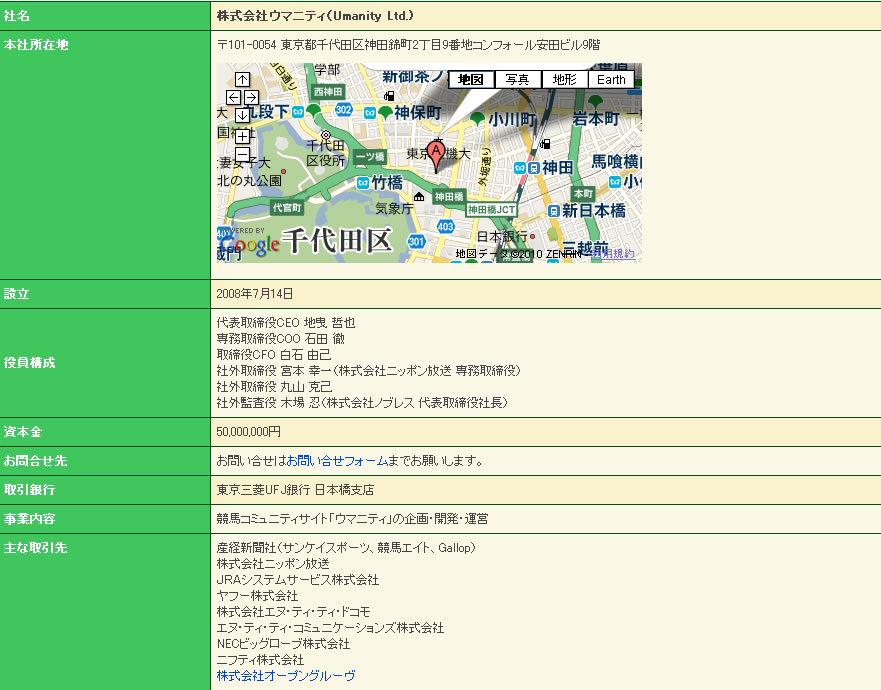
Task: Pan the map right with the arrow
Action: pos(251,97)
